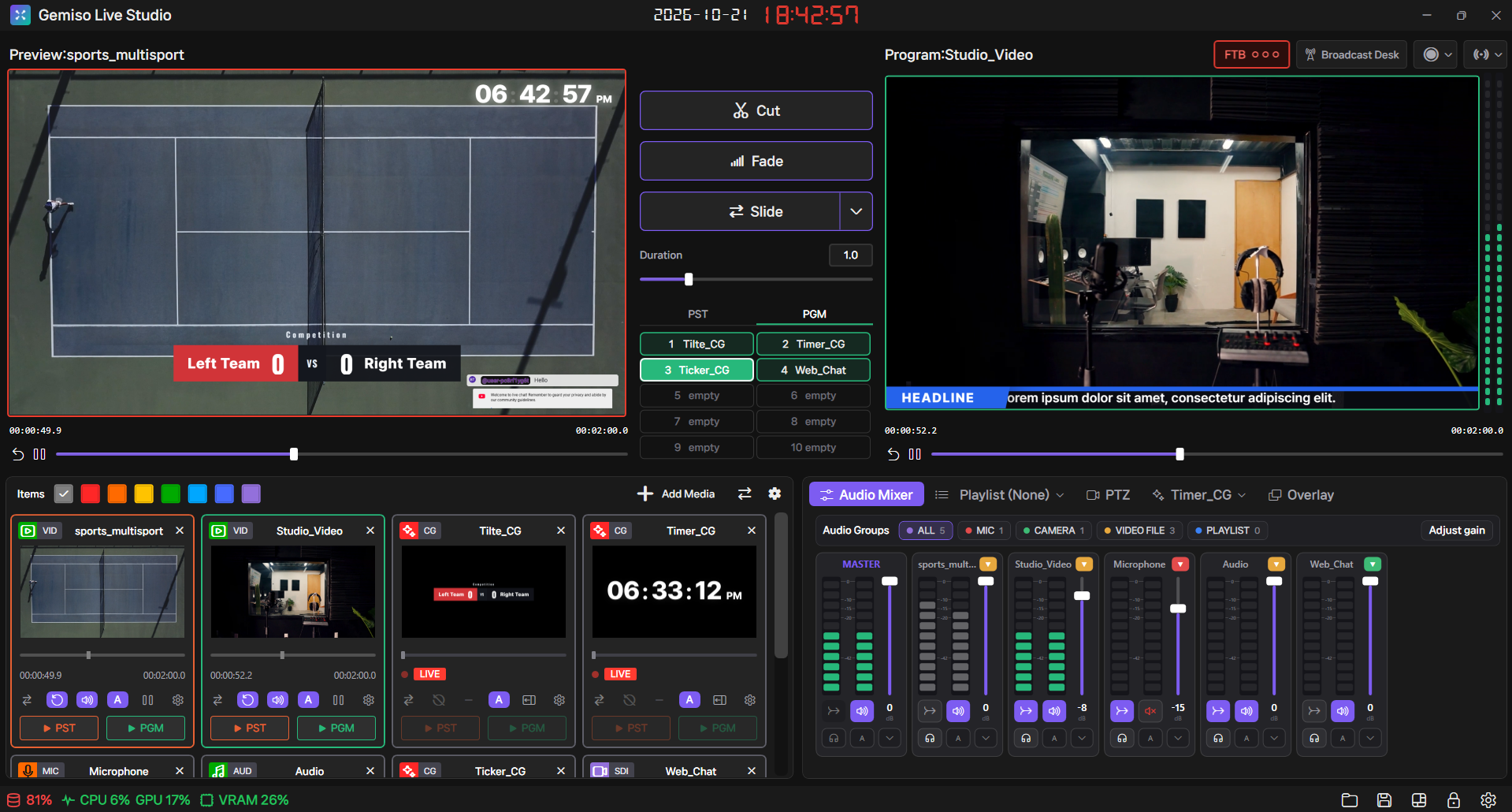Click the Fade transition button
Viewport: 1512px width, 812px height.
[x=756, y=161]
